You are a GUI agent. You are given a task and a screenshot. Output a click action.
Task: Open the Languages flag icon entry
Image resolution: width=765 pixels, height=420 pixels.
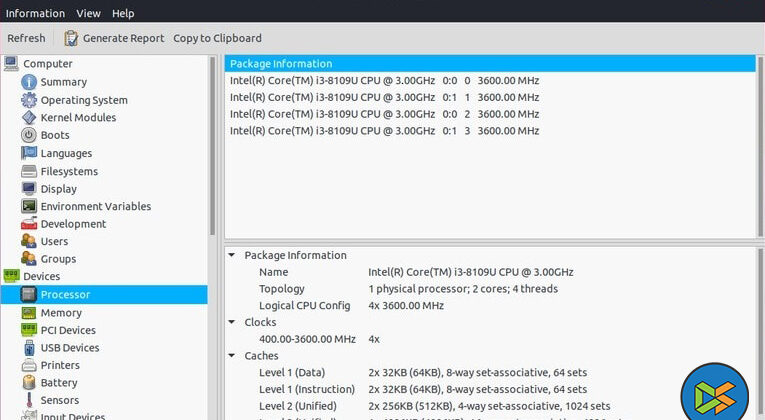[x=29, y=153]
